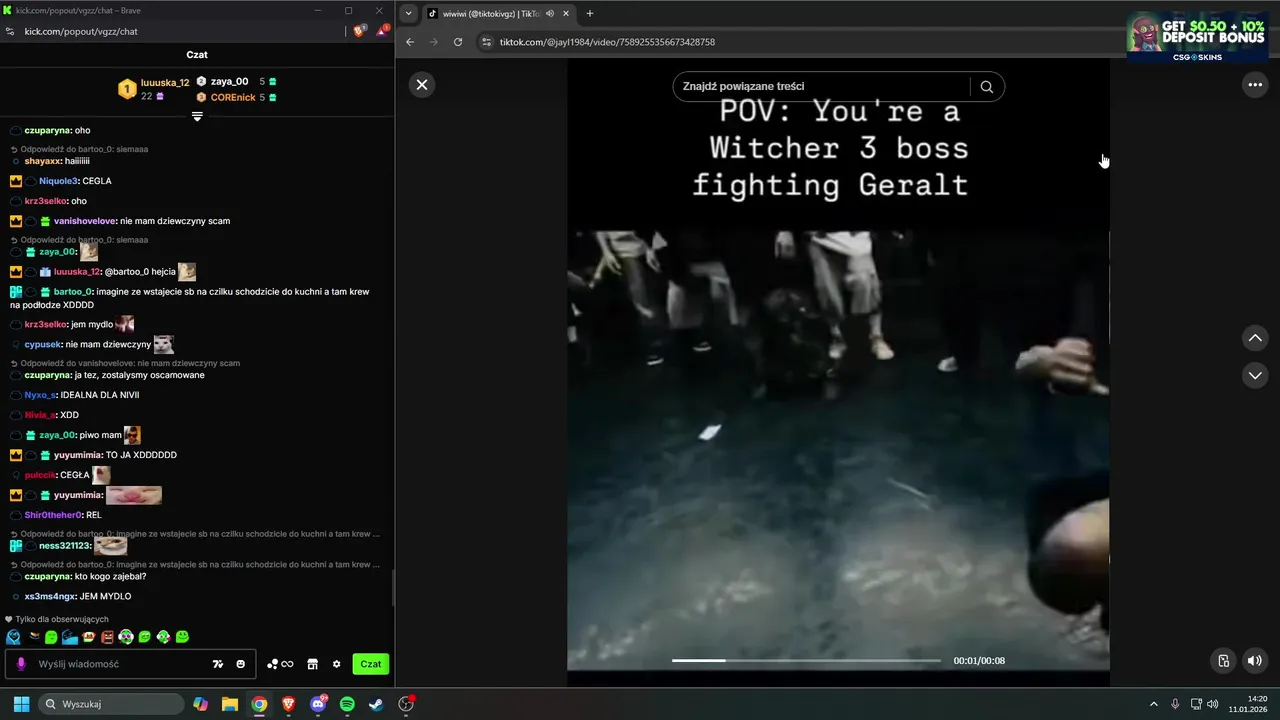Open Steam from the taskbar

tap(376, 704)
